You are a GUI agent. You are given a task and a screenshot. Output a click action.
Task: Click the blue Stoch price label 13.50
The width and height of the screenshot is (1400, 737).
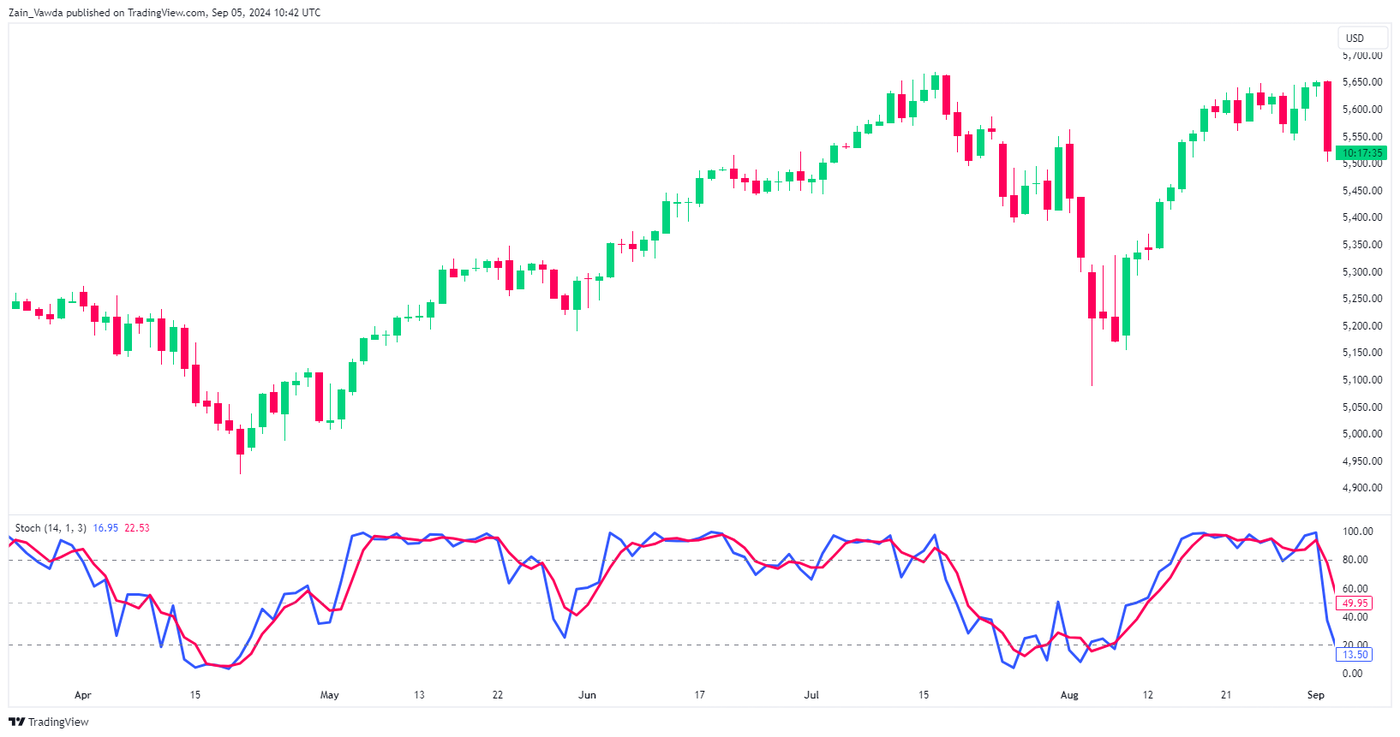(x=1354, y=653)
